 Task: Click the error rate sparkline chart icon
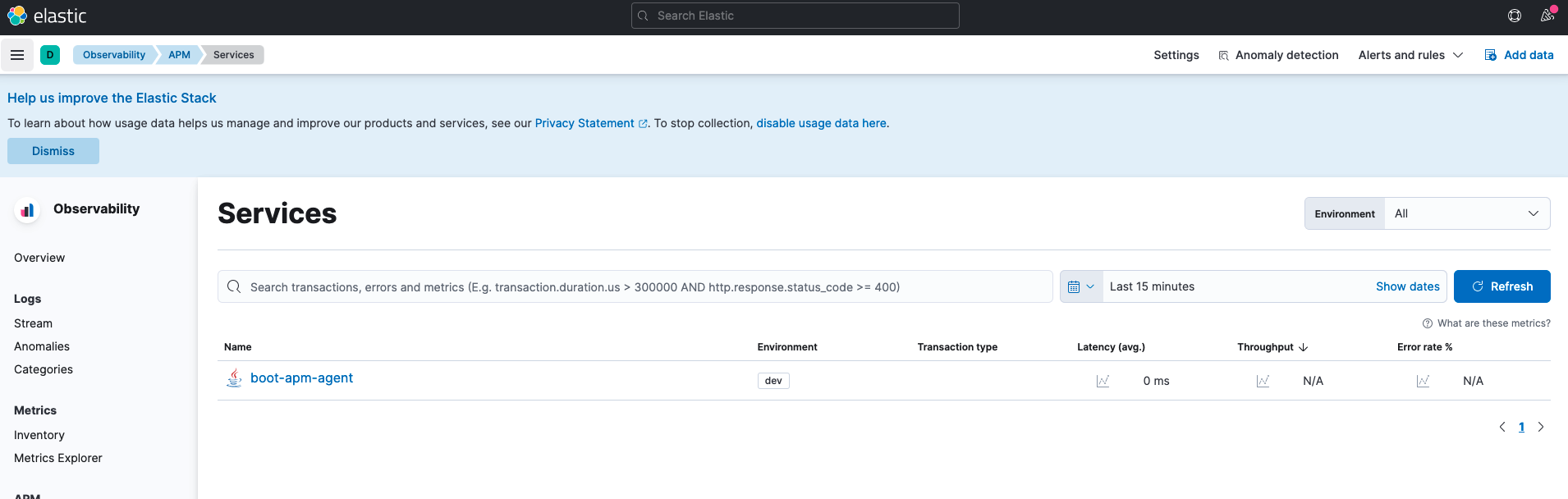1423,381
